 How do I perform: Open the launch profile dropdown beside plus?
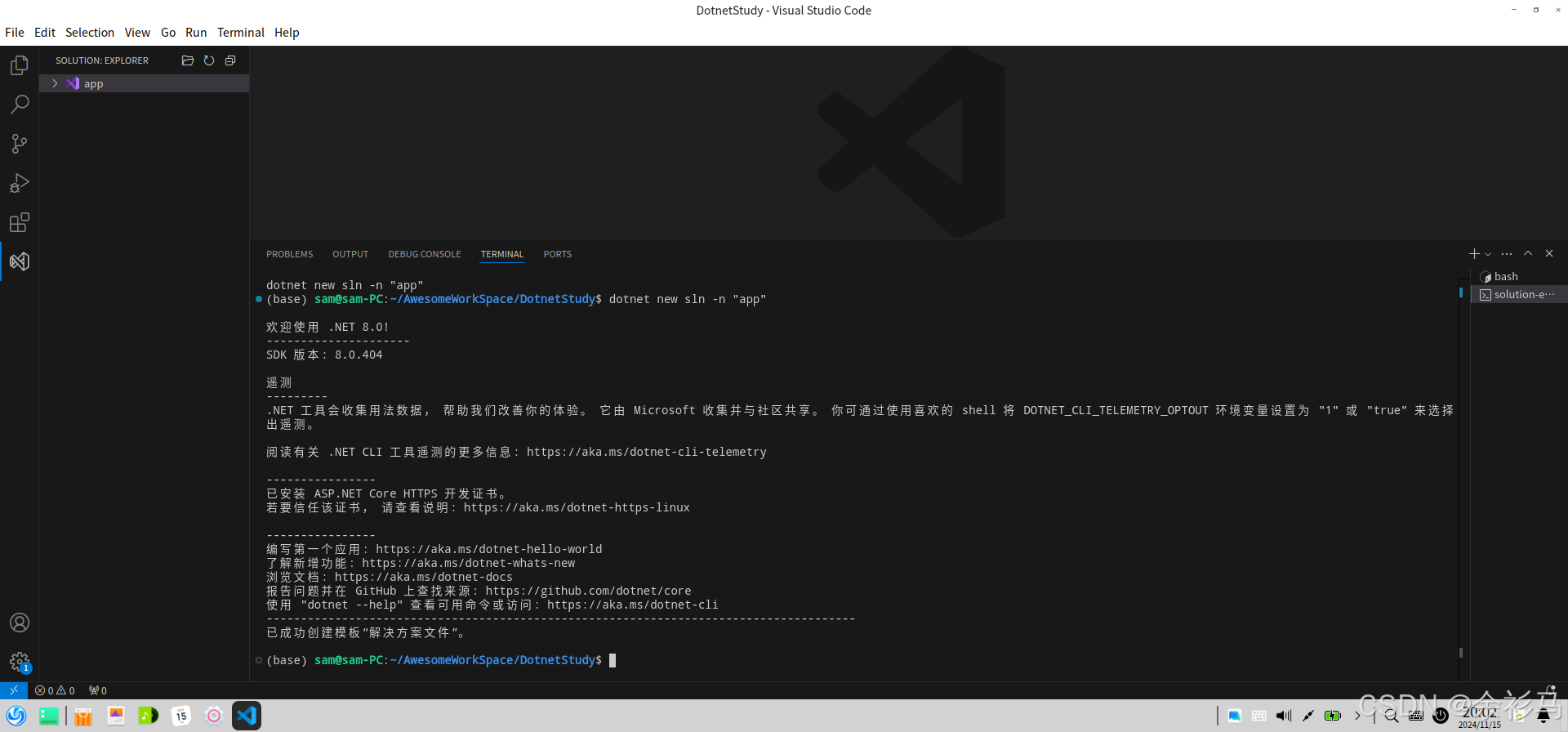tap(1488, 254)
